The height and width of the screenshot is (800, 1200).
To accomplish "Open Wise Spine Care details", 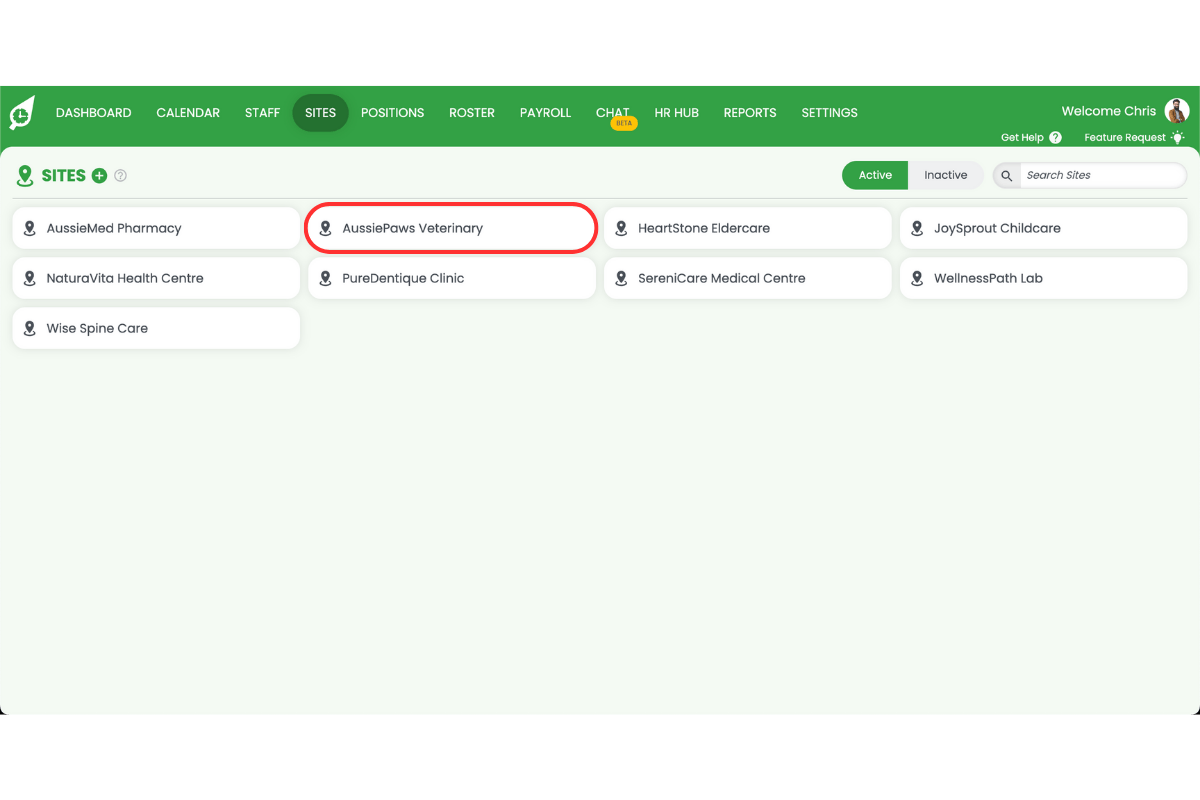I will [x=156, y=328].
